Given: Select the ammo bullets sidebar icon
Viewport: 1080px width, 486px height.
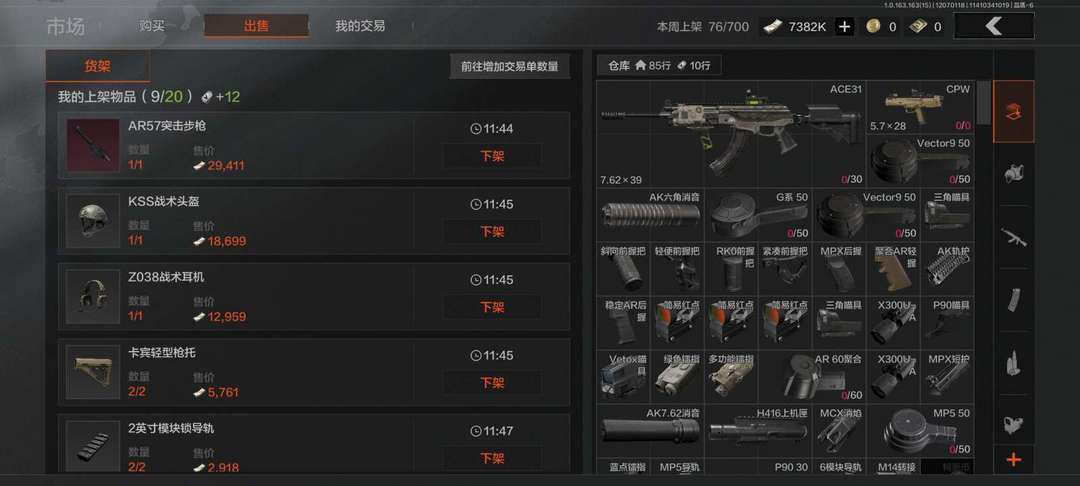Looking at the screenshot, I should click(x=1013, y=363).
